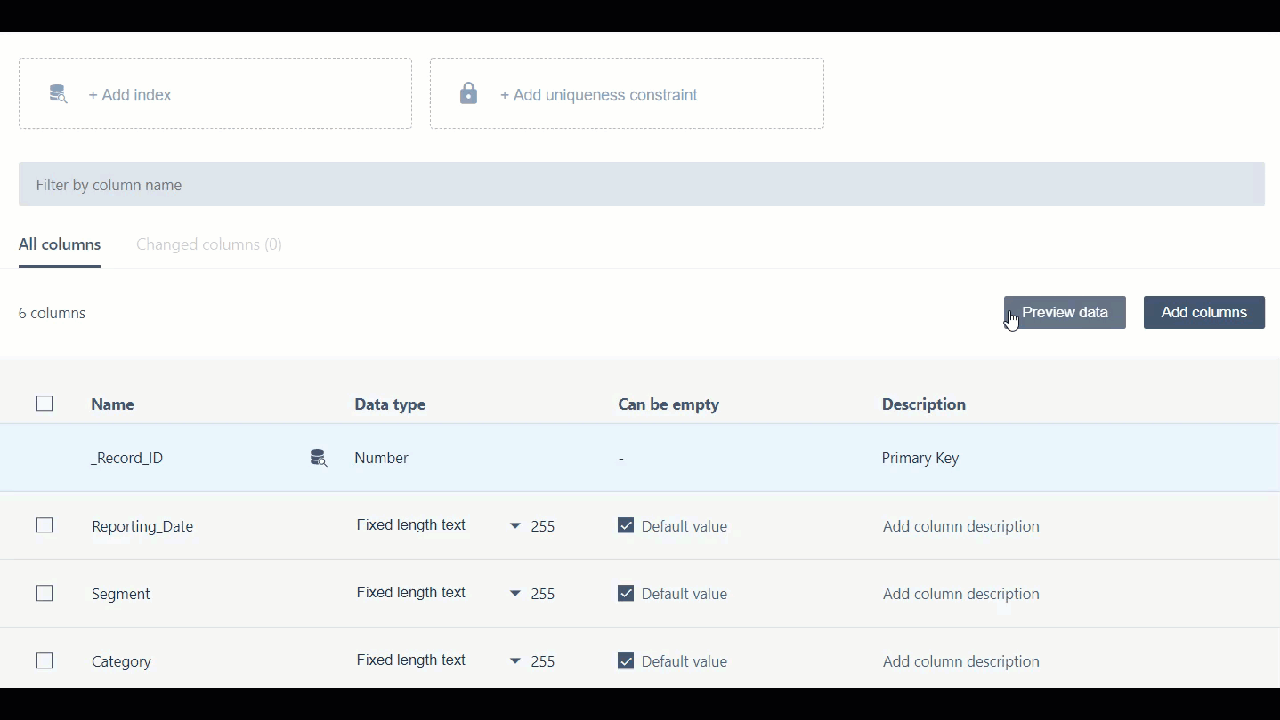This screenshot has width=1280, height=720.
Task: Open the Changed columns (0) tab
Action: click(x=209, y=244)
